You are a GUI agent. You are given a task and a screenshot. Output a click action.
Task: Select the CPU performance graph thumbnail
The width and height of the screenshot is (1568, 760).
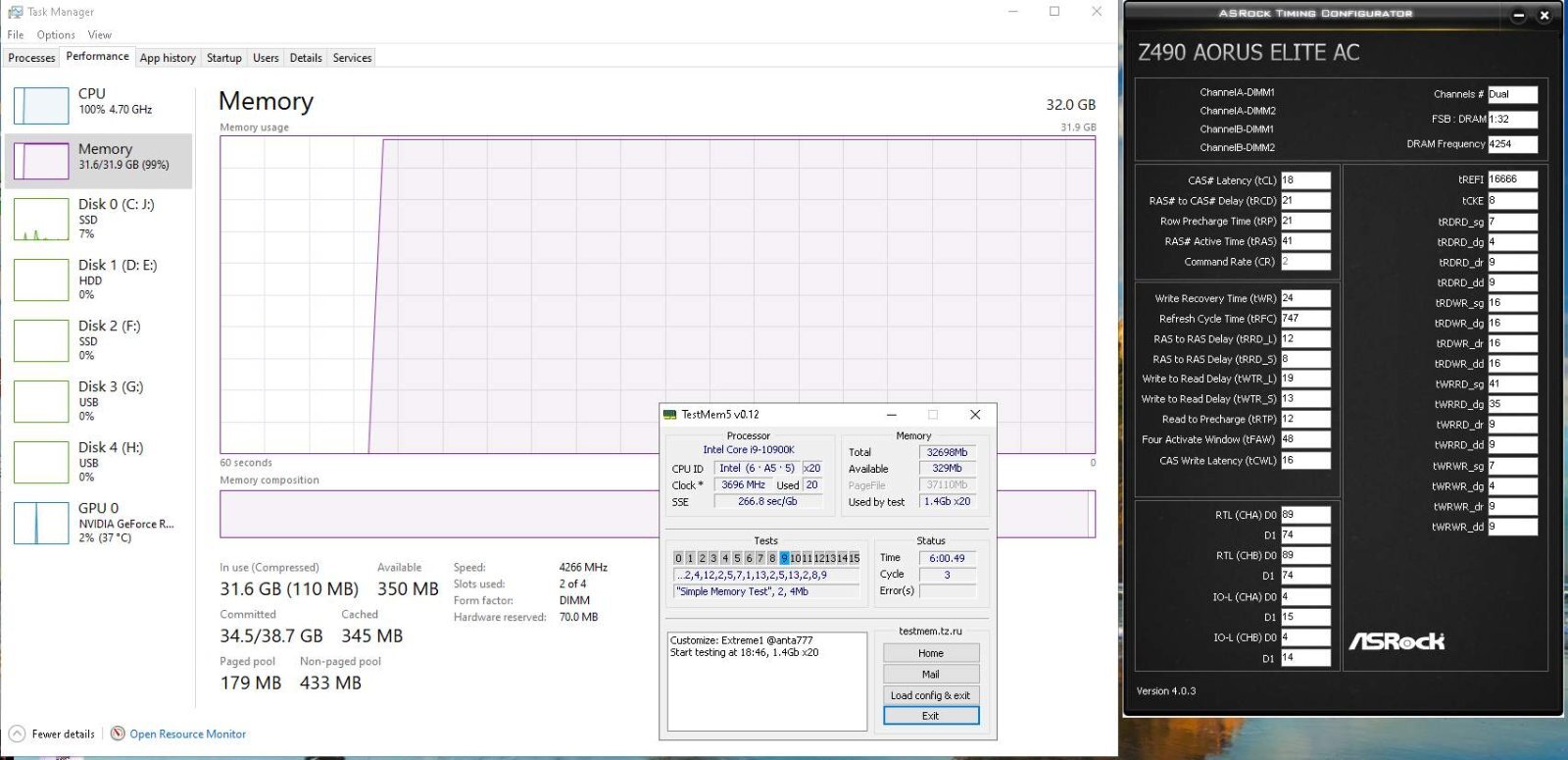41,106
